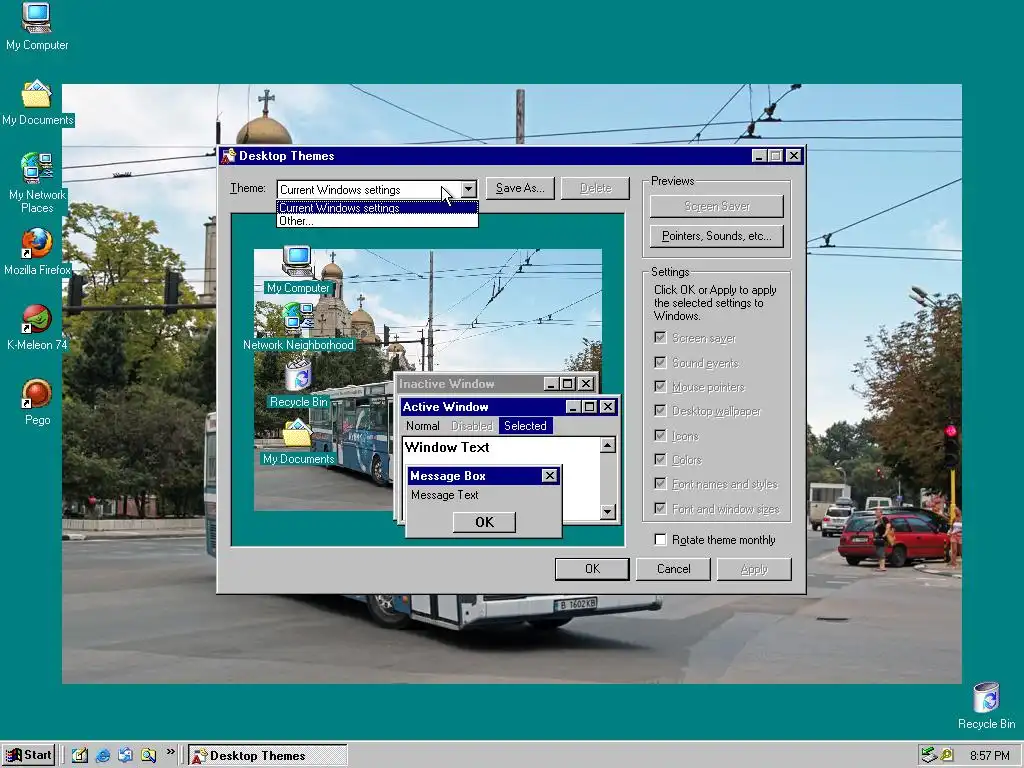Viewport: 1024px width, 768px height.
Task: Select the Mozilla Firefox desktop shortcut
Action: coord(37,251)
